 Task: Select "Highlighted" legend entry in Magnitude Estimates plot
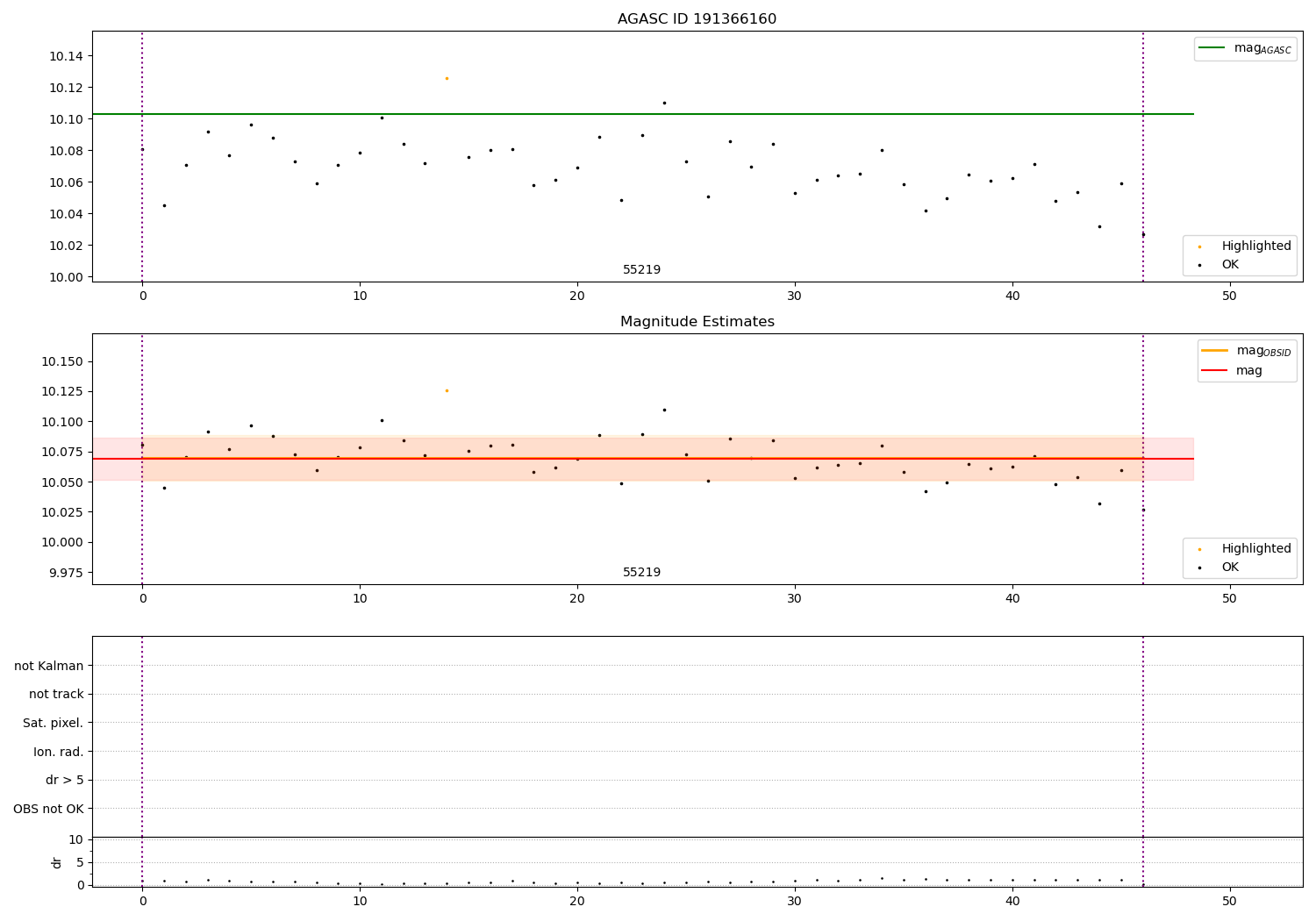(1245, 549)
